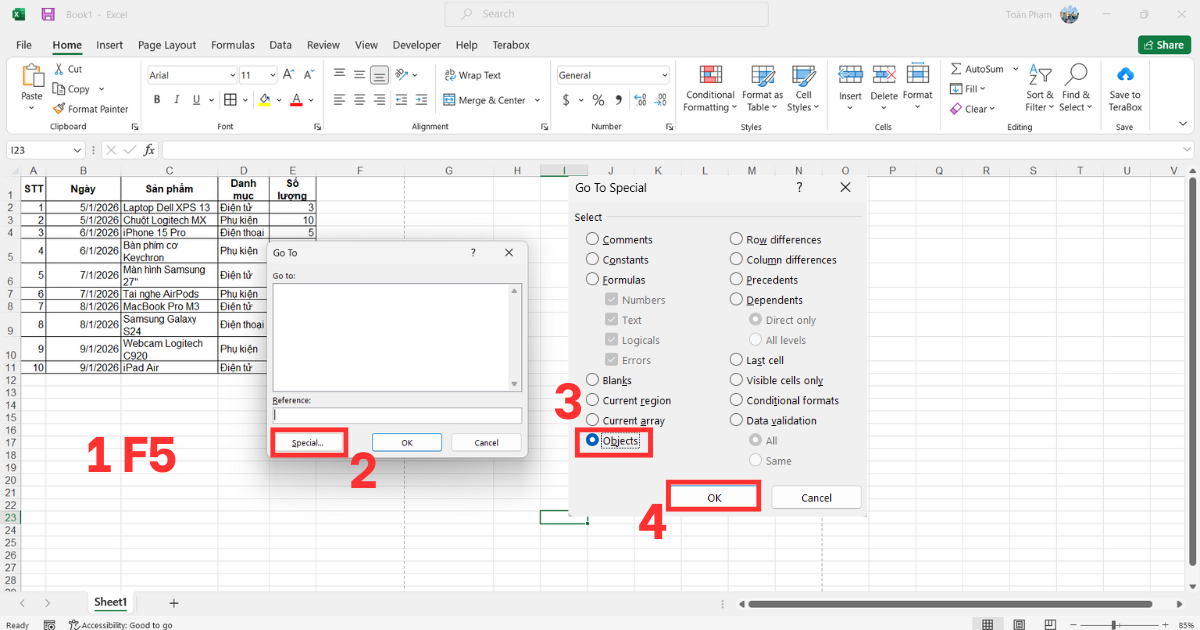This screenshot has width=1200, height=630.
Task: Click the purple Save icon in title bar
Action: 48,15
